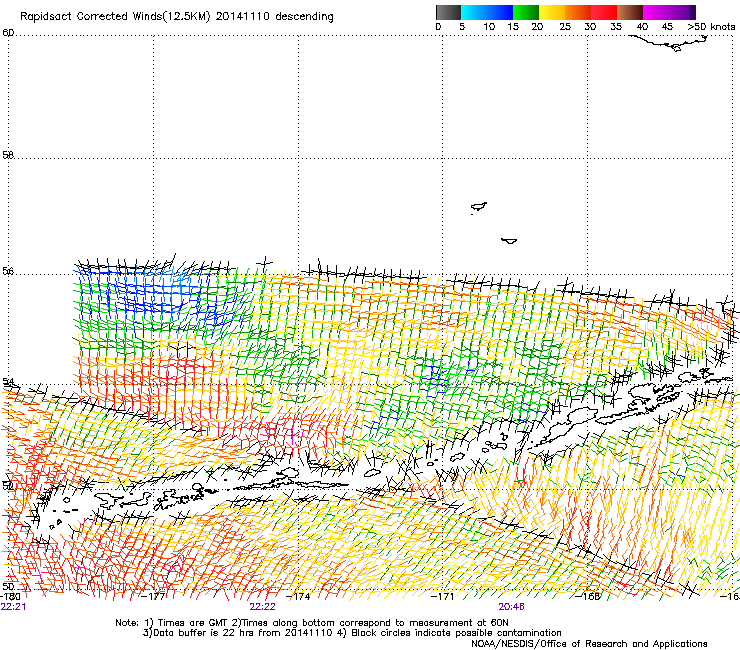Click the Rapidscat Corrected Winds title text
This screenshot has height=650, width=740.
click(177, 17)
